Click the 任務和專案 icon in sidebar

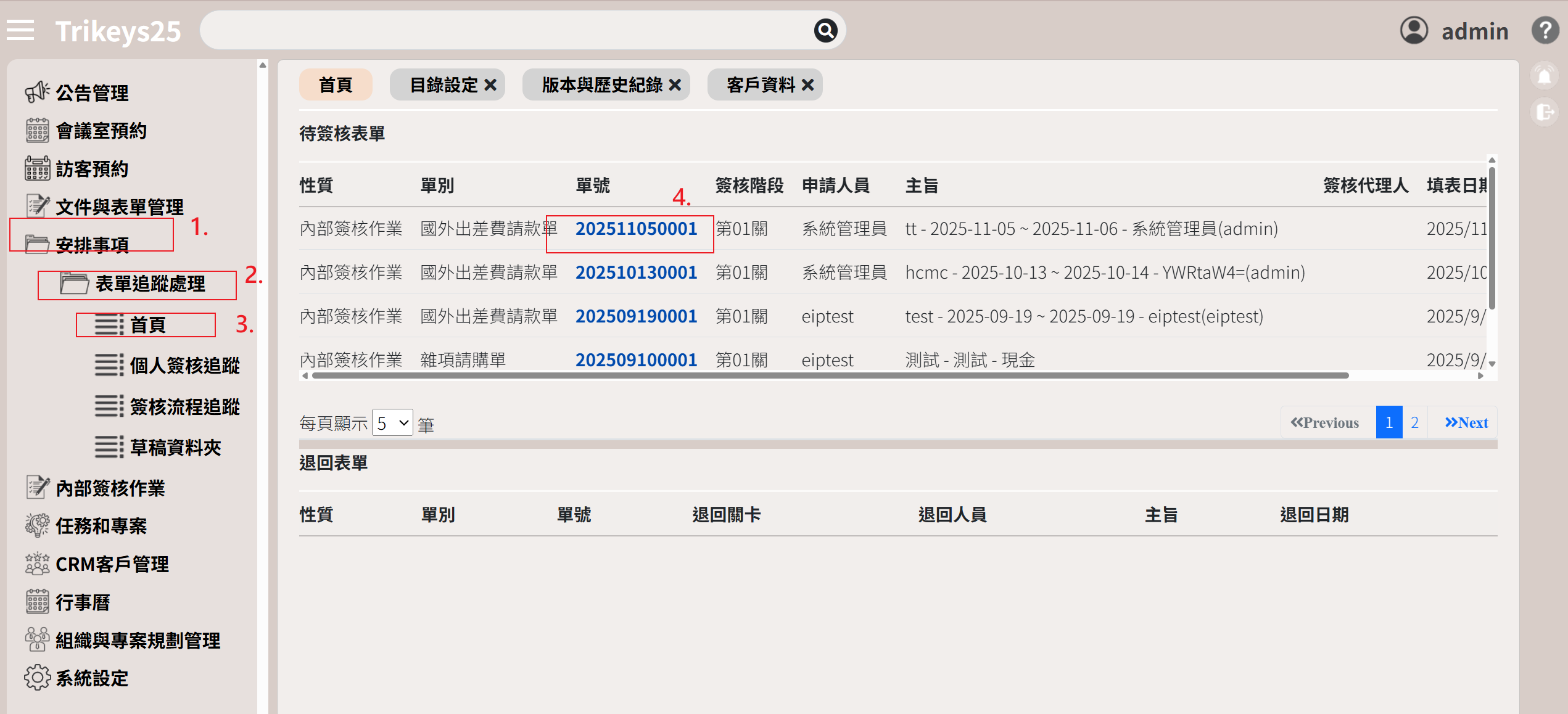click(37, 525)
